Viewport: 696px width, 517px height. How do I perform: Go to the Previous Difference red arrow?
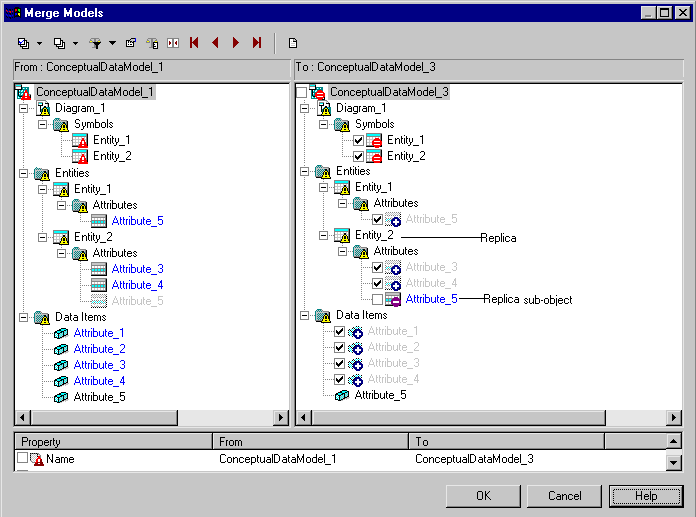215,43
